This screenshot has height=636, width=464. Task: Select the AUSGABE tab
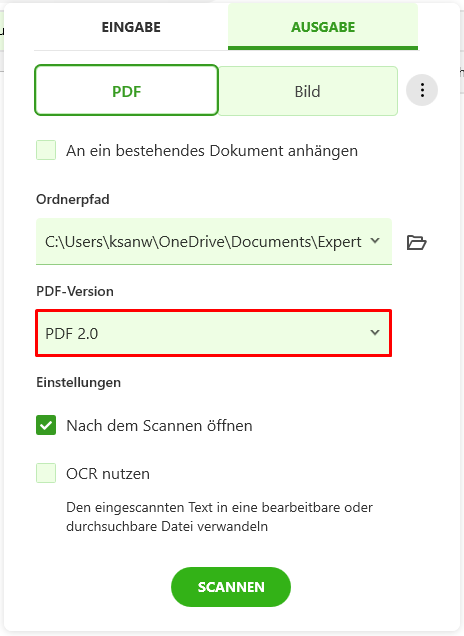(323, 27)
